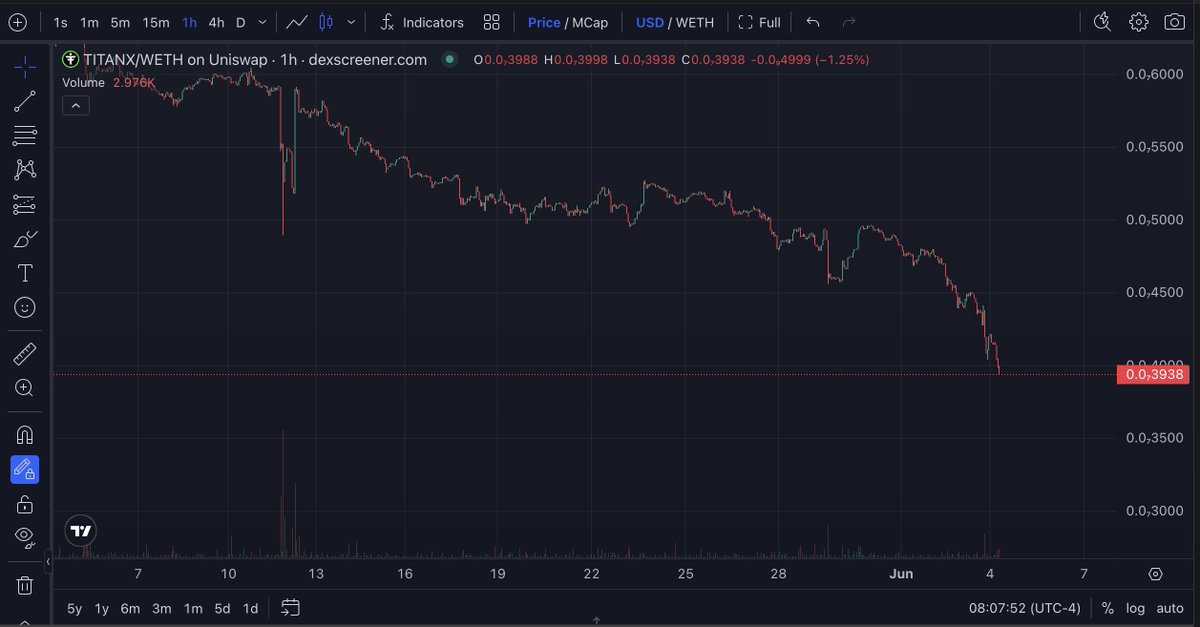Set interval to 4h
1200x627 pixels.
(x=216, y=22)
